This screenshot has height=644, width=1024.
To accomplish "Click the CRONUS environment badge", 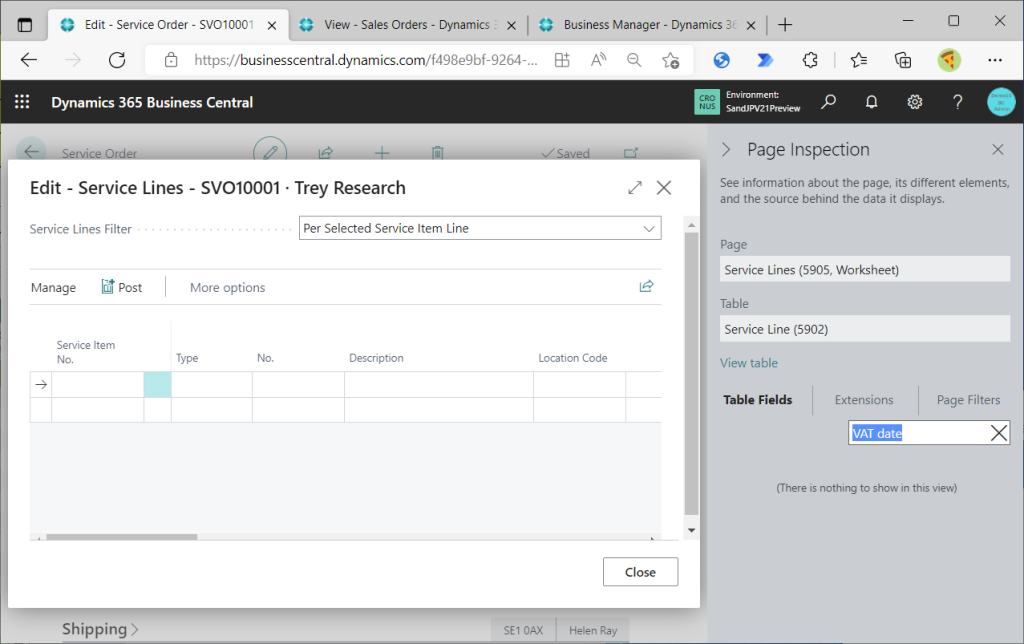I will [707, 102].
